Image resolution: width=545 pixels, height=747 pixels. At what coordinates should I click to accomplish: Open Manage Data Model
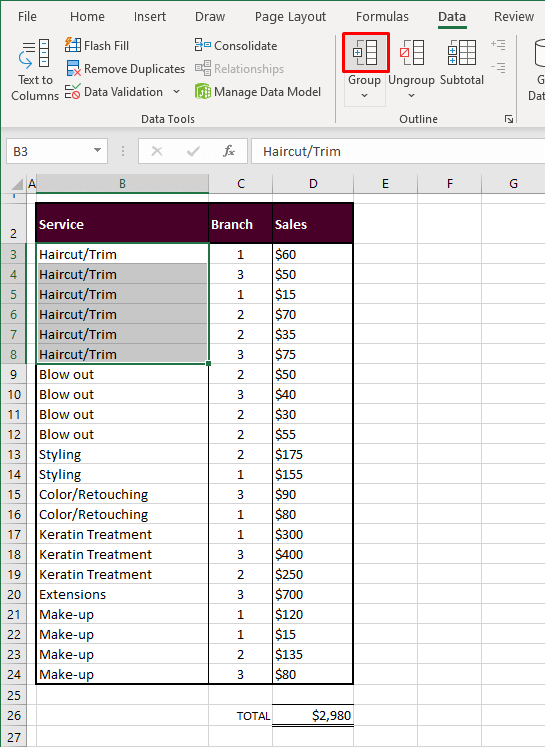point(258,91)
